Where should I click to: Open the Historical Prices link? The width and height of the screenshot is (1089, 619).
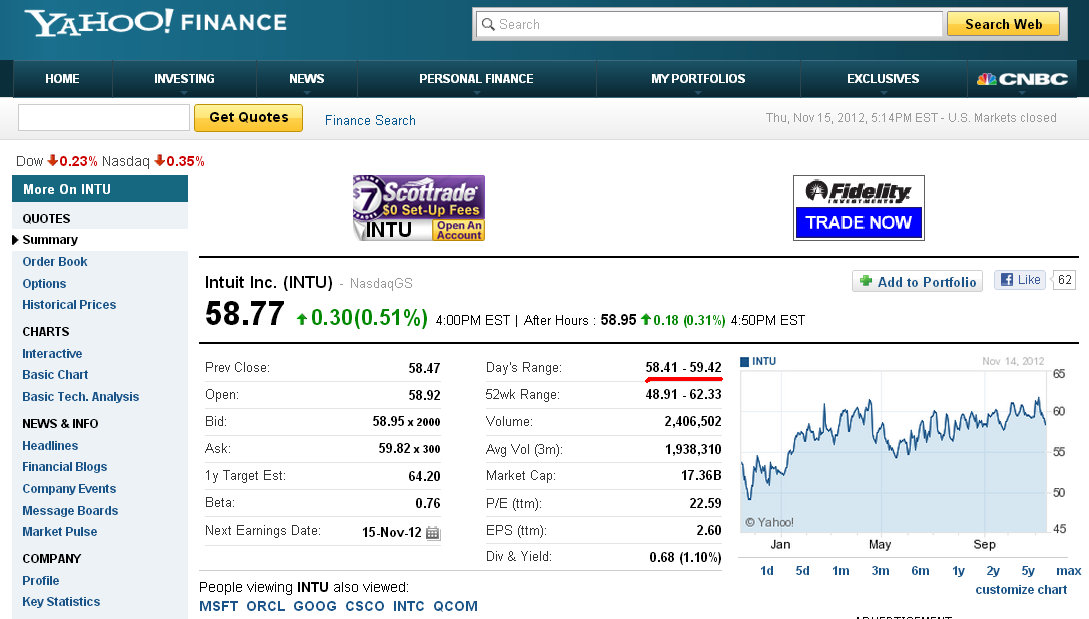pyautogui.click(x=69, y=305)
